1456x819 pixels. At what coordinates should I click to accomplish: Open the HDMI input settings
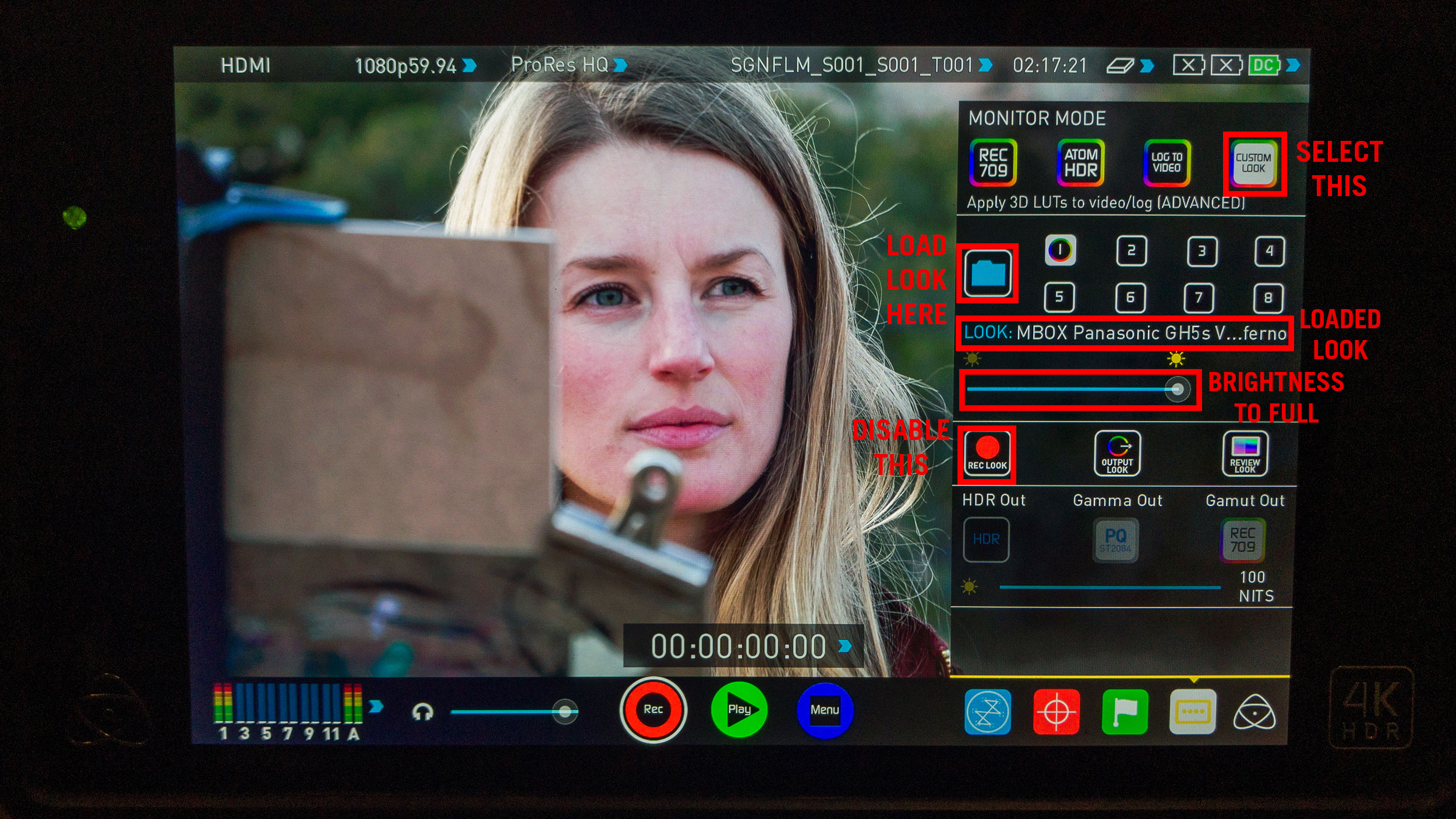point(245,65)
